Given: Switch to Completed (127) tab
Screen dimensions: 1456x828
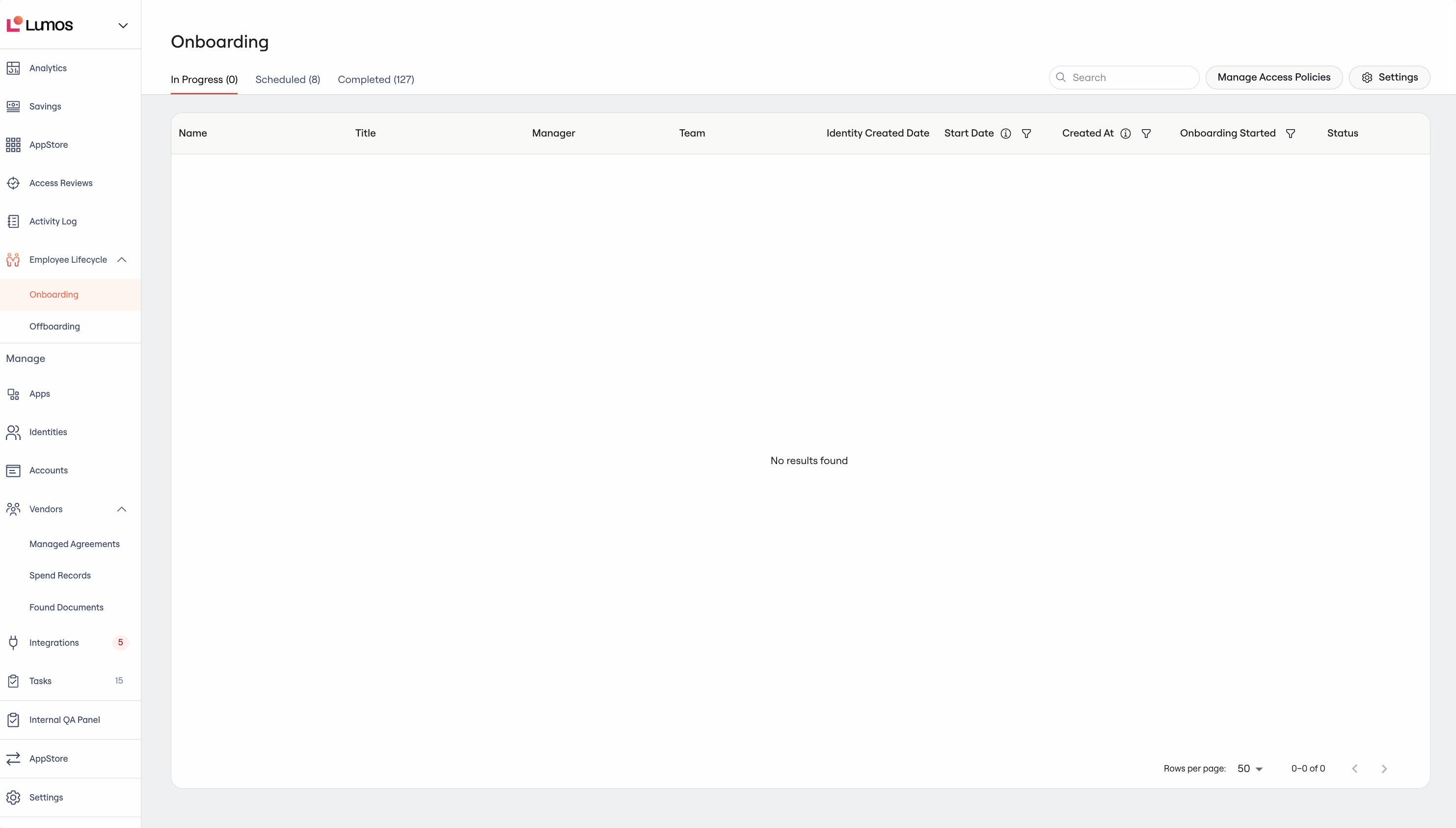Looking at the screenshot, I should pos(376,80).
